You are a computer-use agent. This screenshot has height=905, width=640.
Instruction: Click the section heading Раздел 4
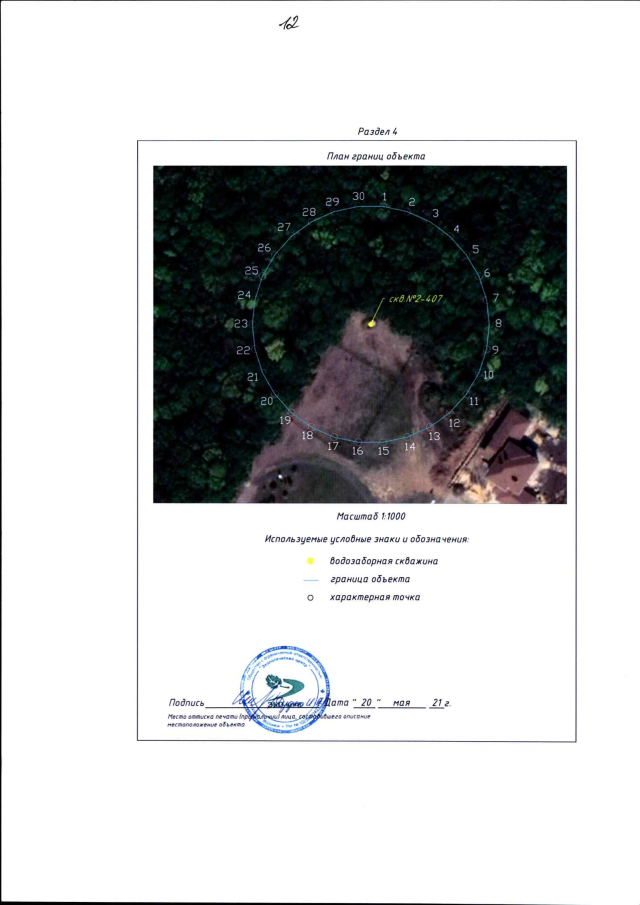click(x=377, y=132)
